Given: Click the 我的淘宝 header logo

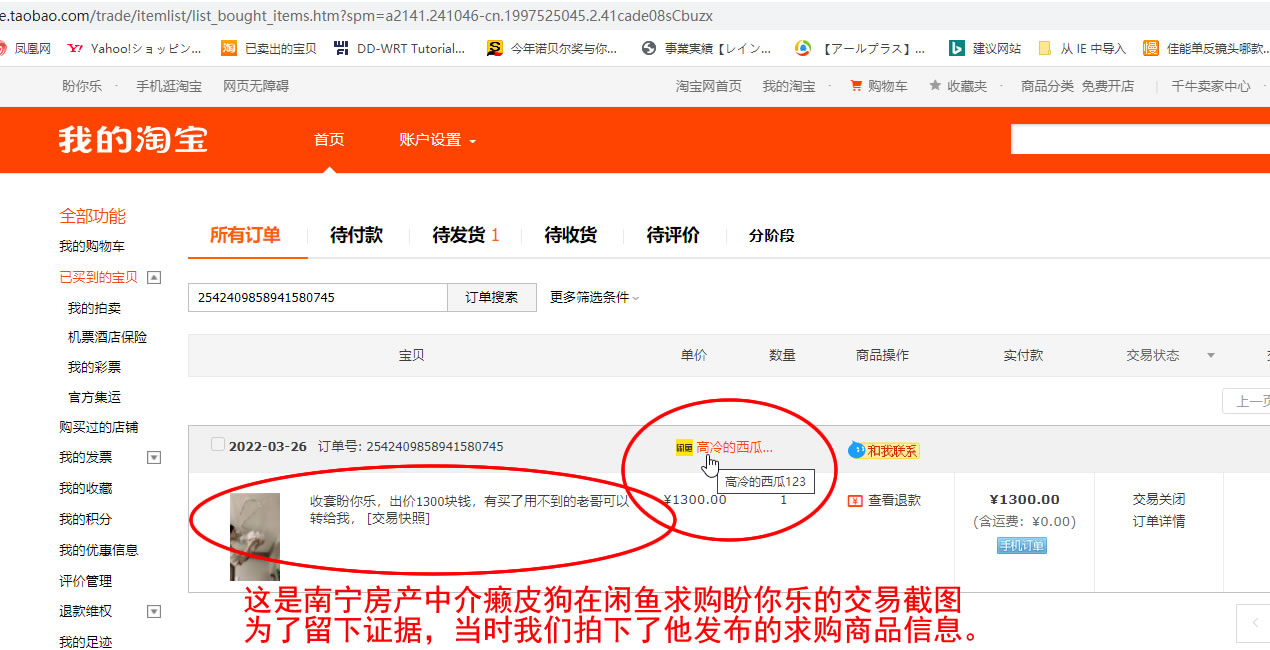Looking at the screenshot, I should pyautogui.click(x=133, y=139).
